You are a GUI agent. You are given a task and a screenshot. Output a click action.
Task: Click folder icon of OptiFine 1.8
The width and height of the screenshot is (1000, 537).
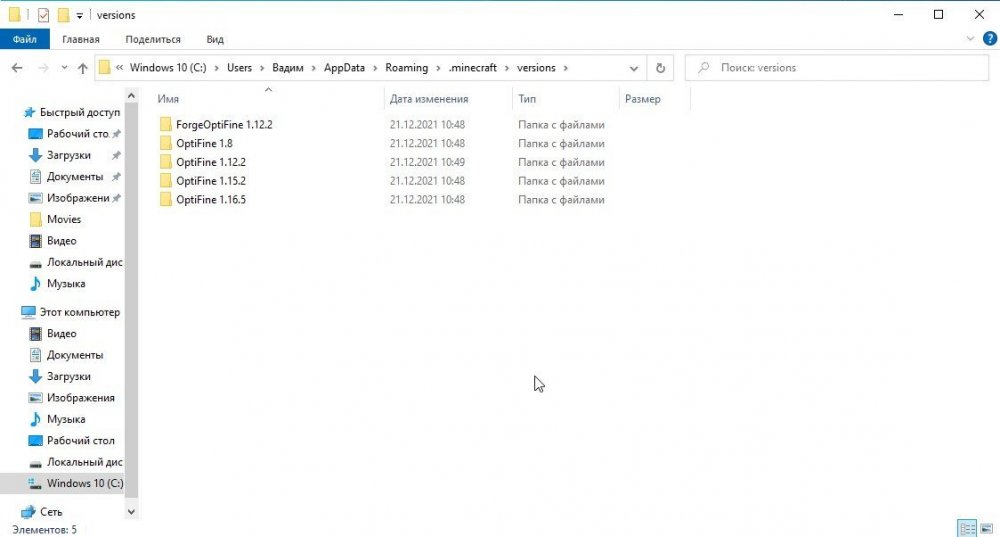(166, 143)
